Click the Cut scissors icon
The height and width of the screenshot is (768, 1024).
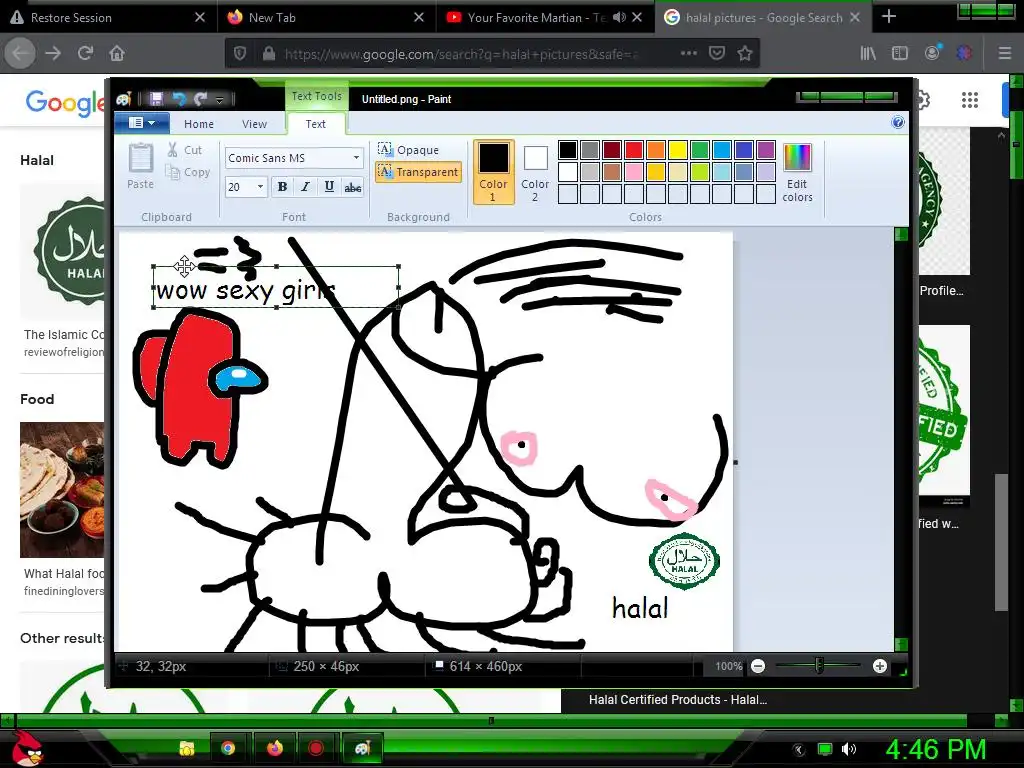tap(172, 150)
